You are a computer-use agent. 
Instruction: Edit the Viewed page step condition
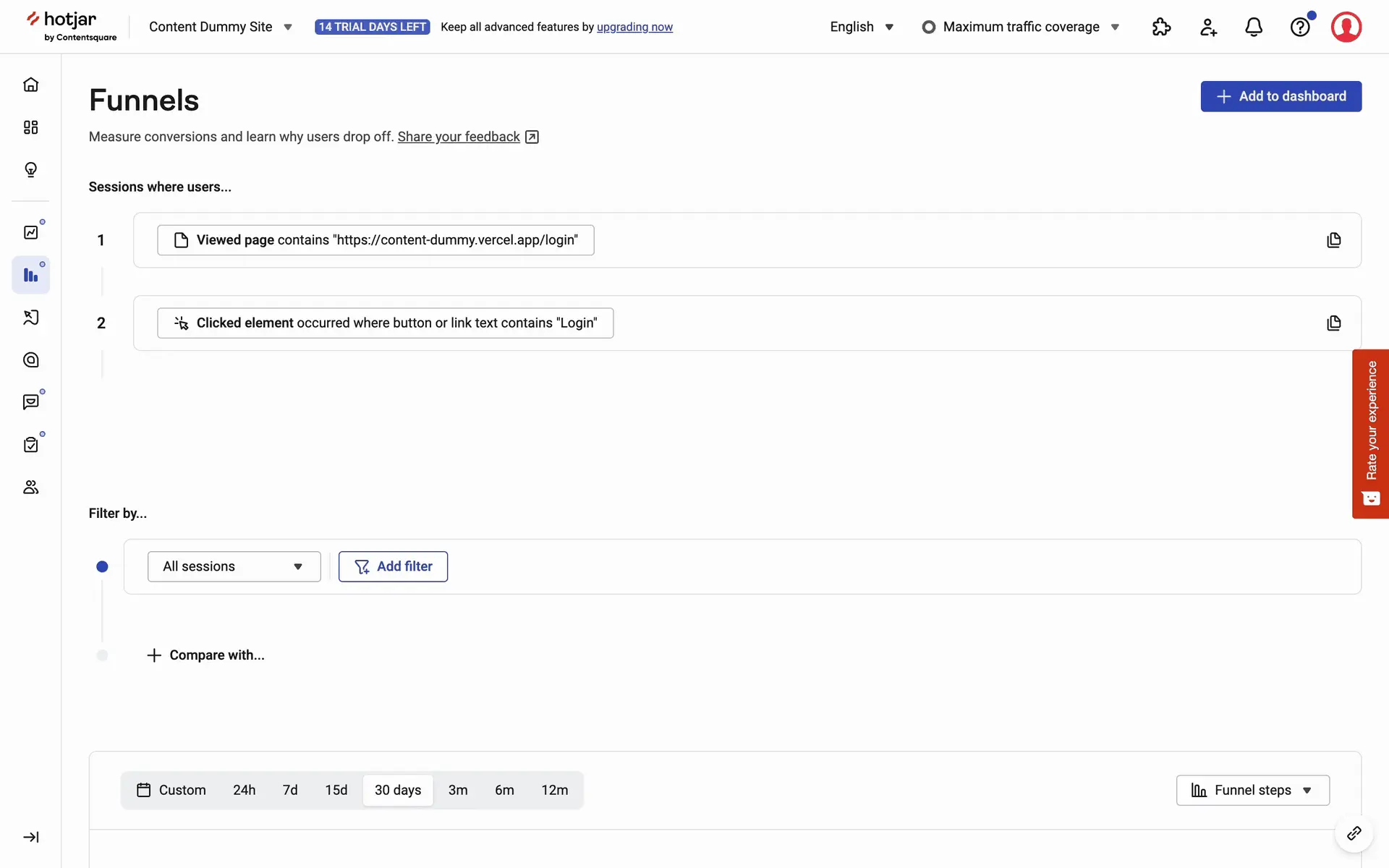375,240
